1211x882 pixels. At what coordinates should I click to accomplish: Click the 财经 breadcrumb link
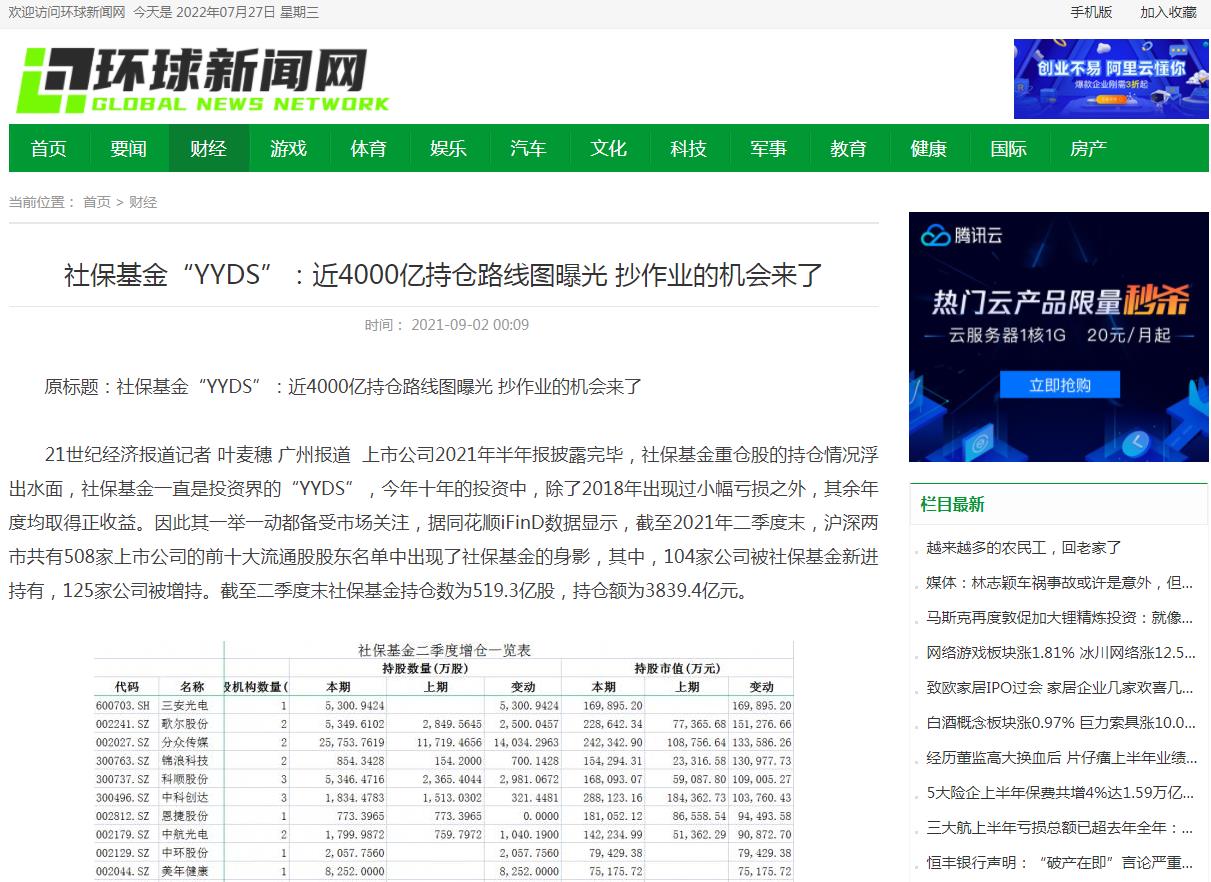click(x=143, y=202)
